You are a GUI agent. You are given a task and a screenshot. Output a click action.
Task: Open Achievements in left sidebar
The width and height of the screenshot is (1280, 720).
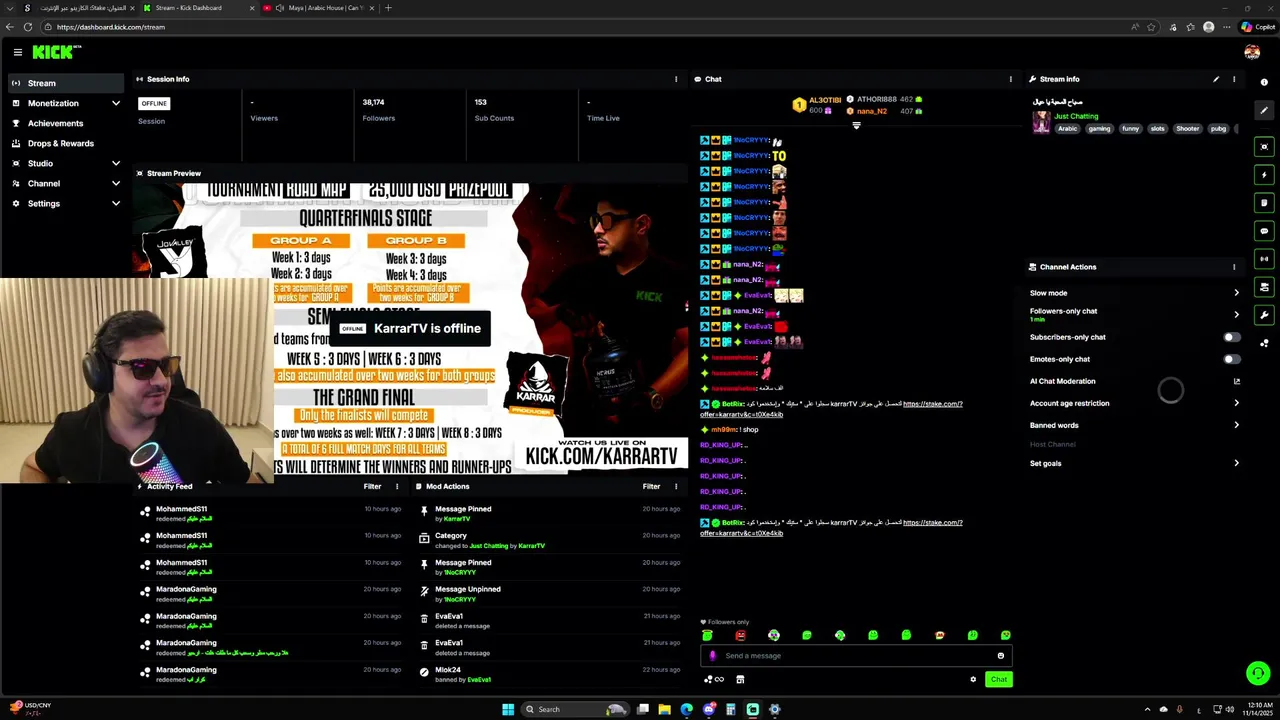coord(66,123)
